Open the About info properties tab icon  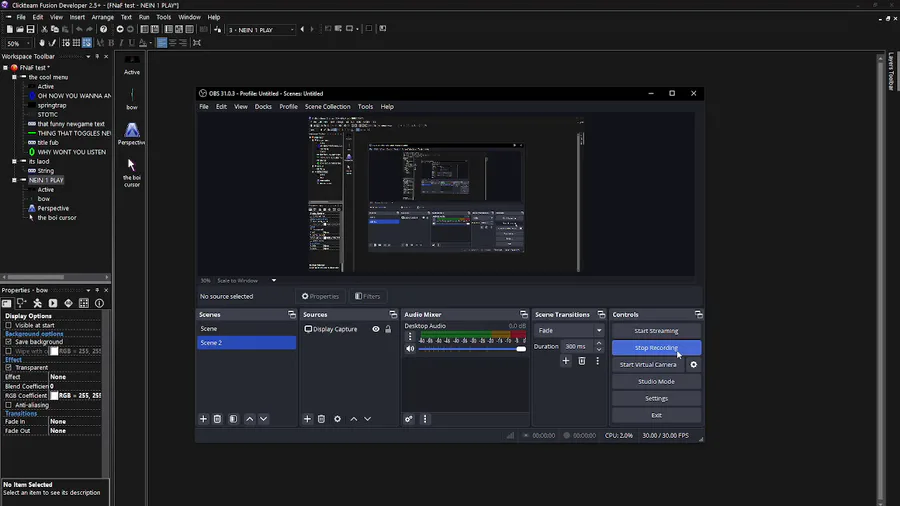tap(99, 303)
